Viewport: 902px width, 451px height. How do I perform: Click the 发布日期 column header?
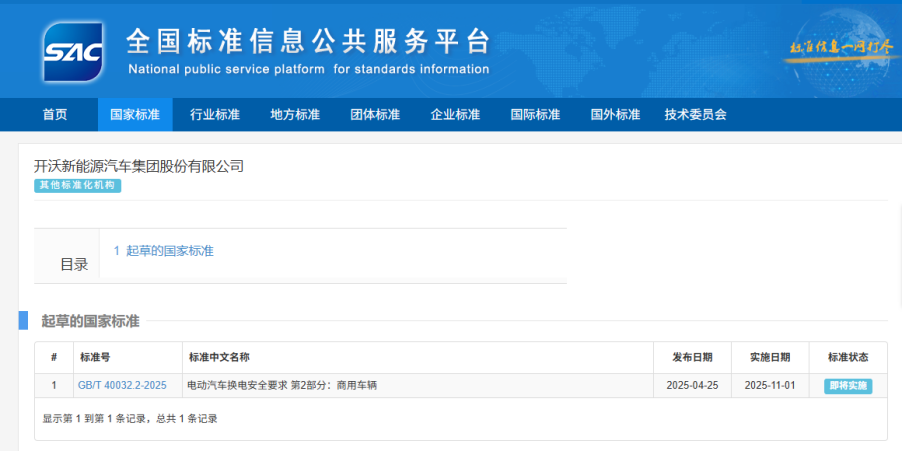point(692,357)
